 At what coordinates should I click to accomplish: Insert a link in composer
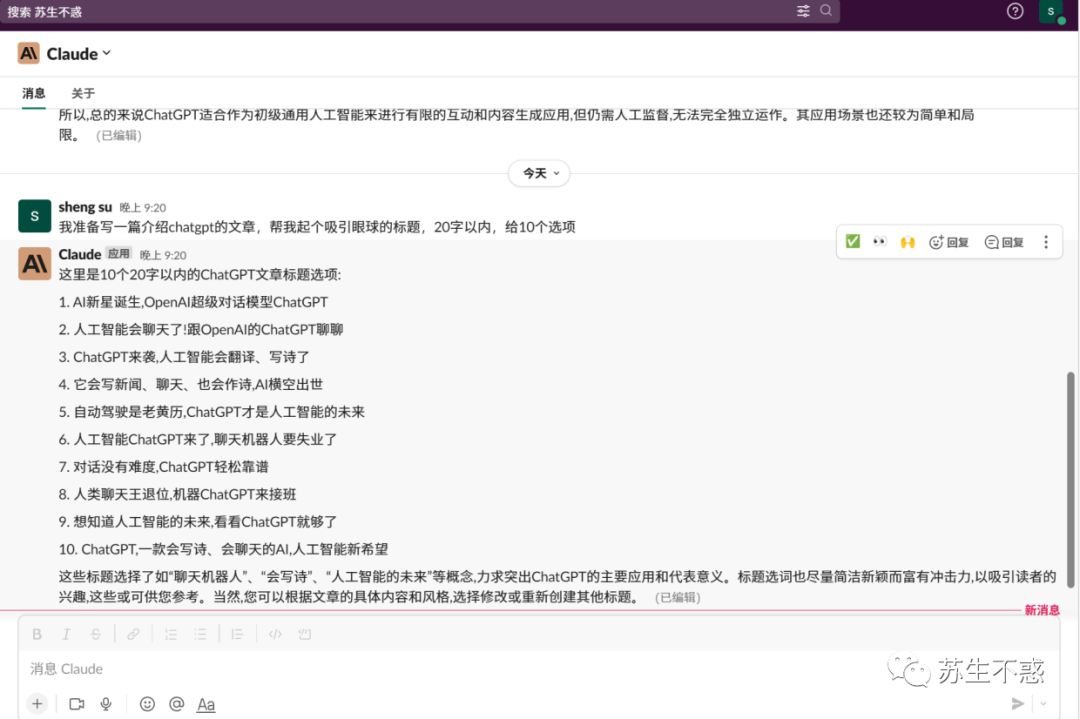point(133,634)
